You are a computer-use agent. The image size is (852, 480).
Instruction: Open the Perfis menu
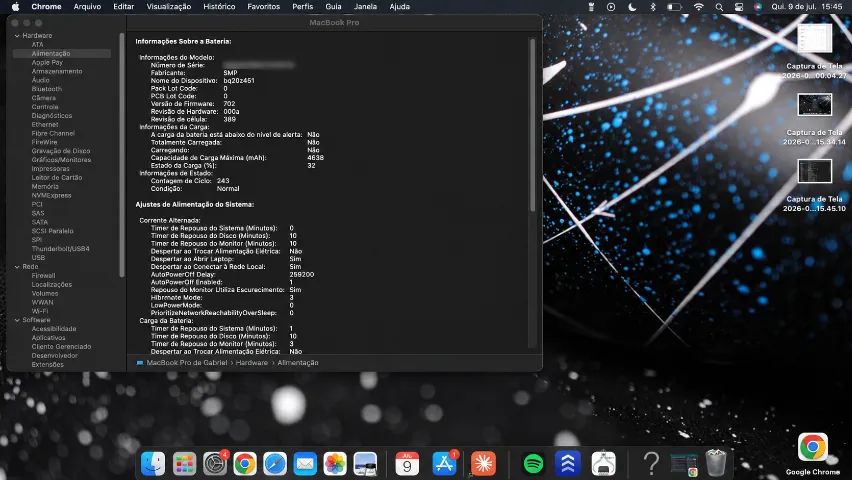(x=303, y=7)
